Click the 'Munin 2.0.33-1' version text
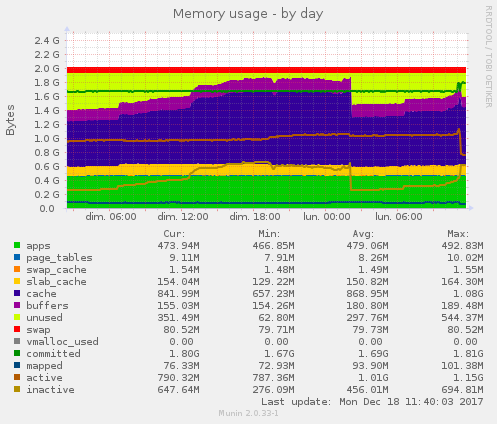 click(x=248, y=413)
